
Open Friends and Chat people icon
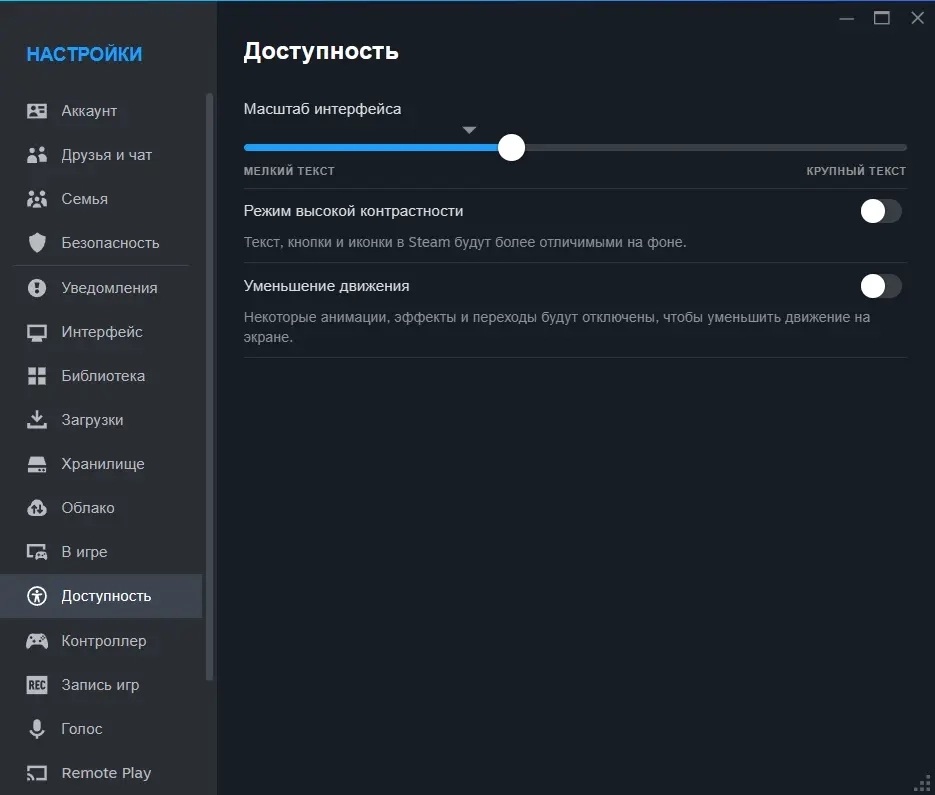[x=37, y=155]
